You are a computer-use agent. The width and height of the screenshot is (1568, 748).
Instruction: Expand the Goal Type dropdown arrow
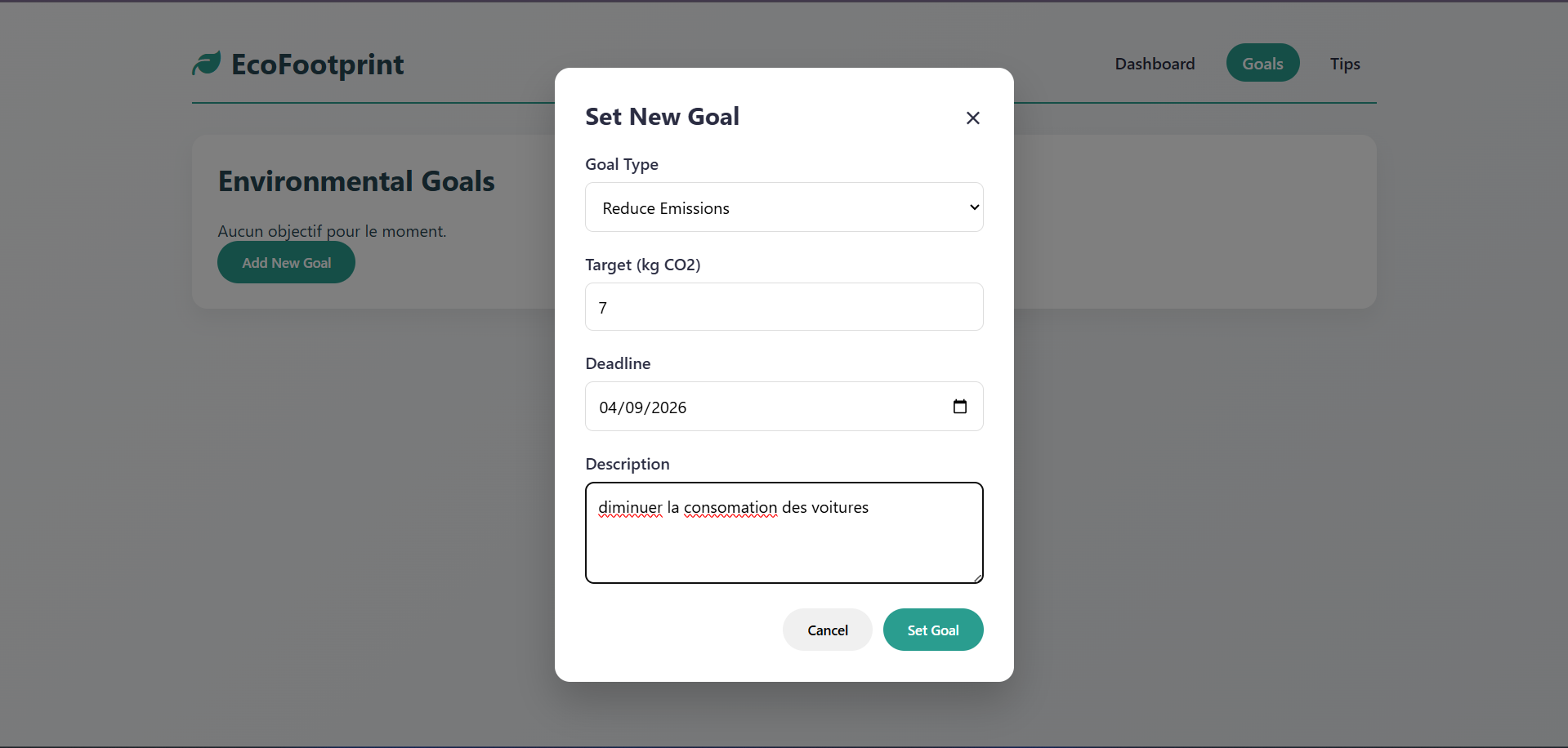[x=974, y=207]
